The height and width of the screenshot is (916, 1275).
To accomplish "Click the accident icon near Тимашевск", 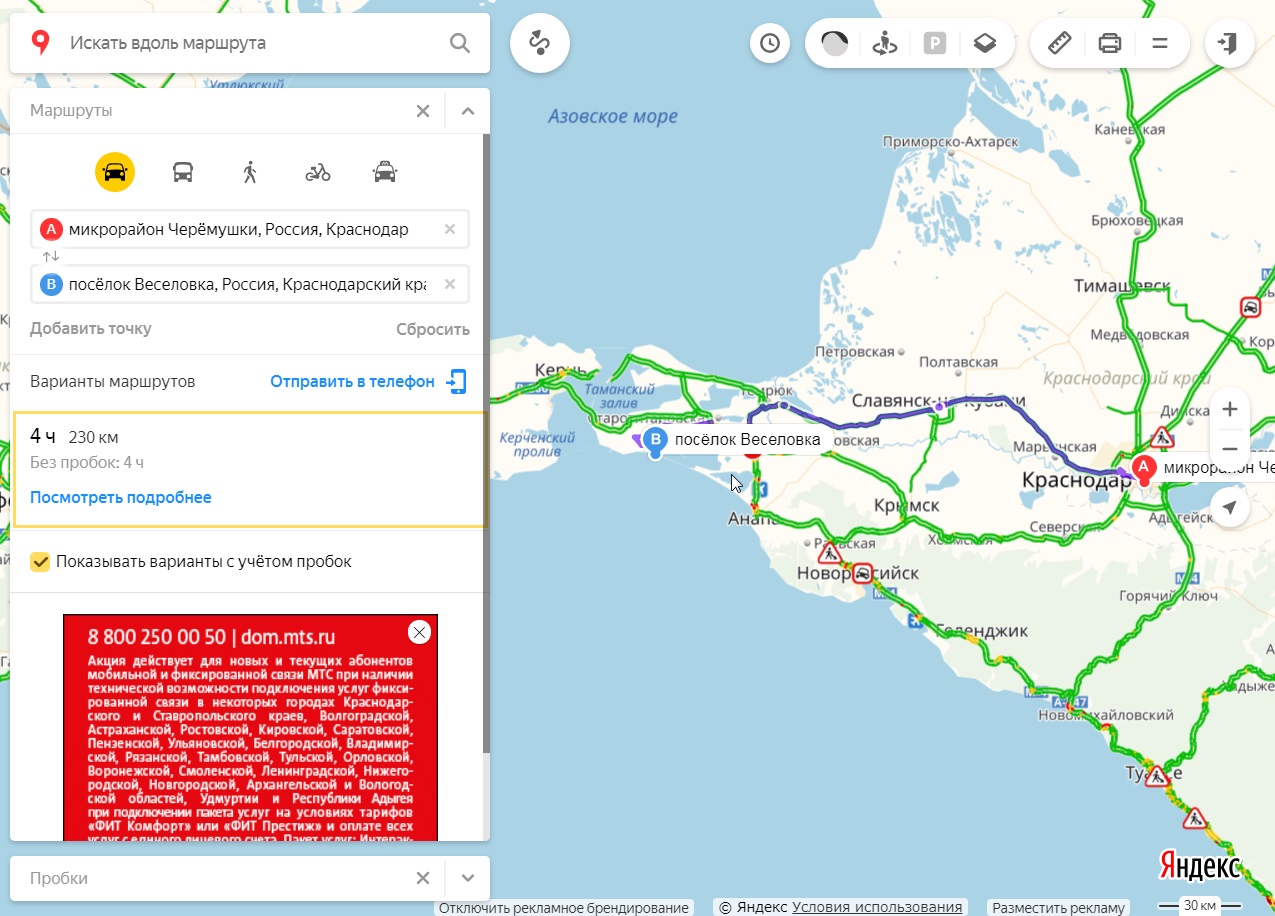I will [x=1249, y=306].
